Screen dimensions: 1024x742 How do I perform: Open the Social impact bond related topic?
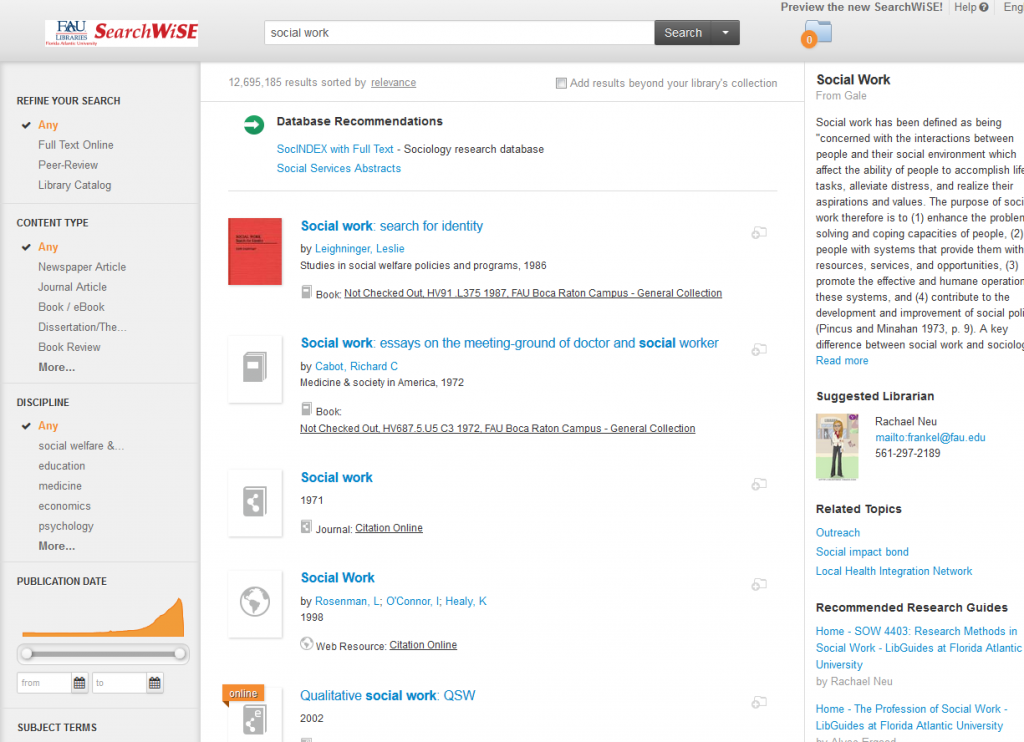[862, 552]
